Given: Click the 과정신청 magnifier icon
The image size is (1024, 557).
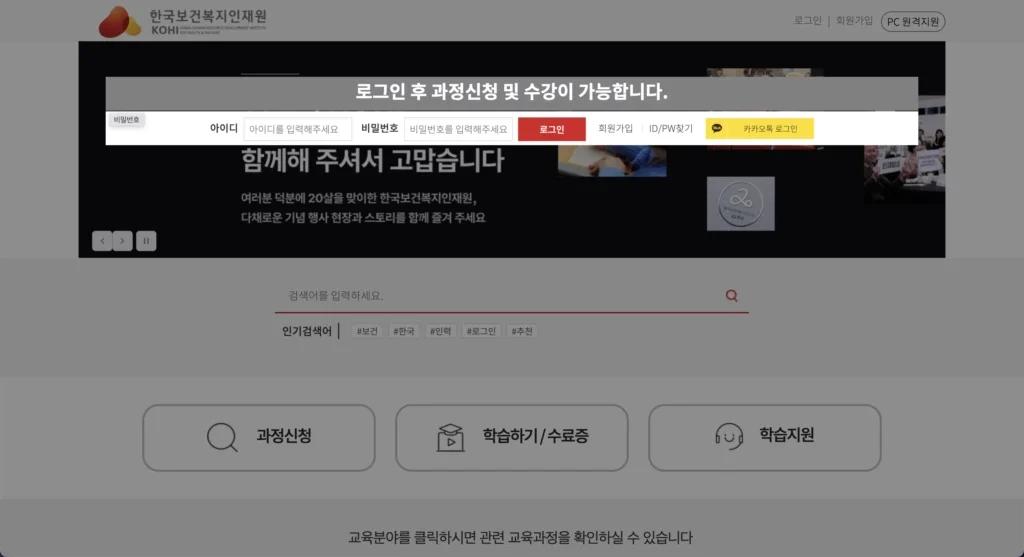Looking at the screenshot, I should [x=221, y=437].
